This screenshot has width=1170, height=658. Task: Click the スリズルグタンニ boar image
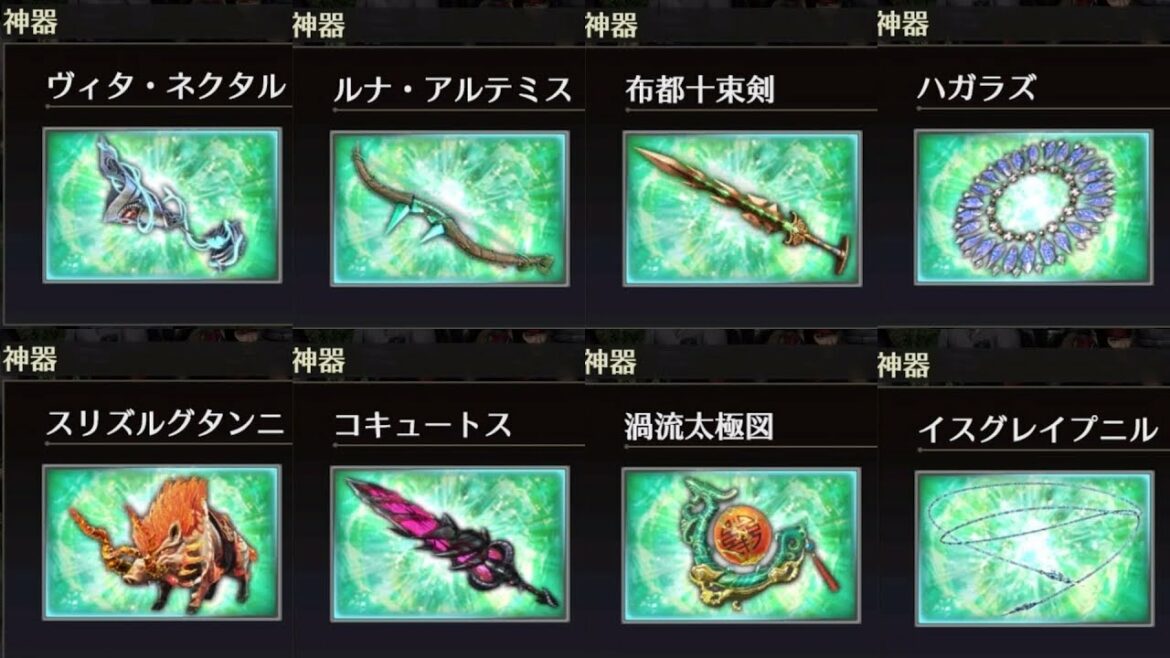click(162, 542)
